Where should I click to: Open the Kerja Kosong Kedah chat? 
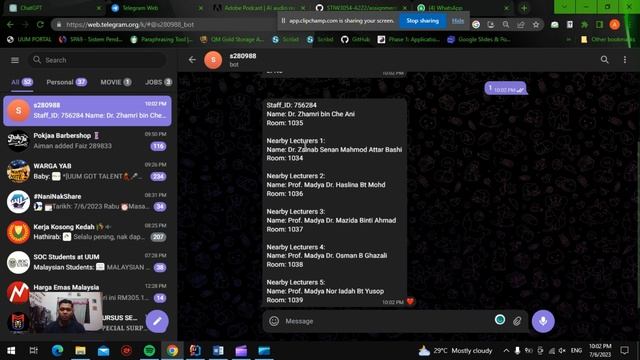pyautogui.click(x=87, y=232)
